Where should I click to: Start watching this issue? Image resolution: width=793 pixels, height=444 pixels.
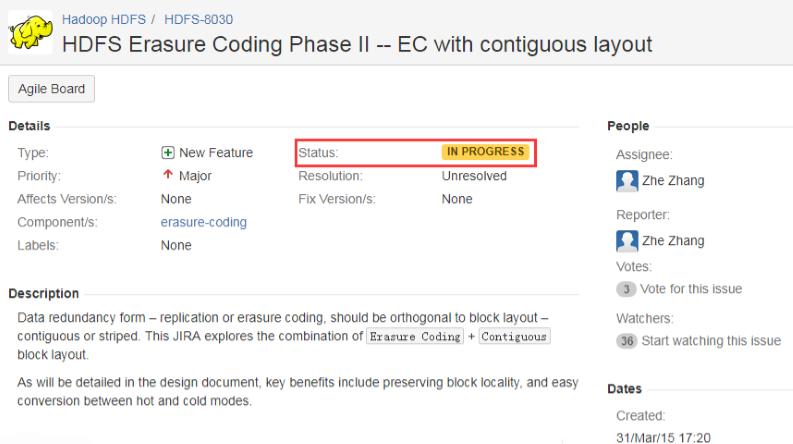pos(711,341)
